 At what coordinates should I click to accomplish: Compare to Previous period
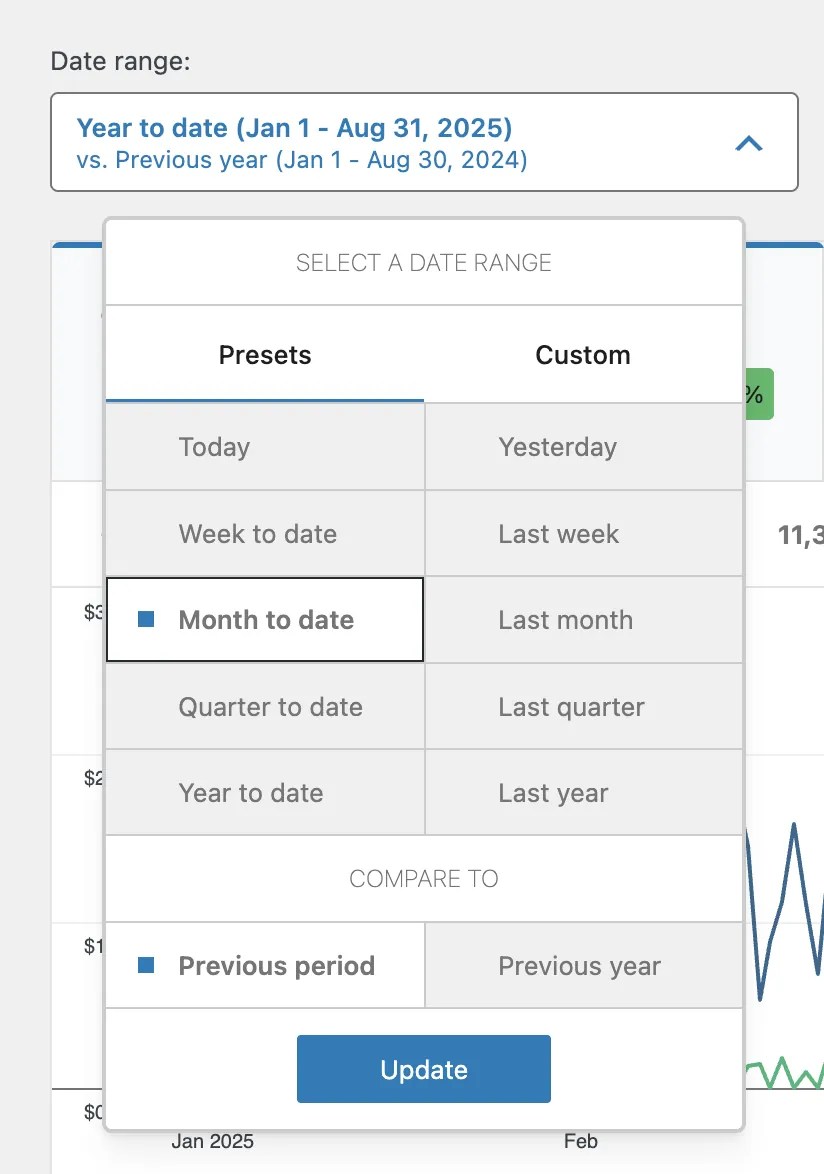pyautogui.click(x=265, y=966)
